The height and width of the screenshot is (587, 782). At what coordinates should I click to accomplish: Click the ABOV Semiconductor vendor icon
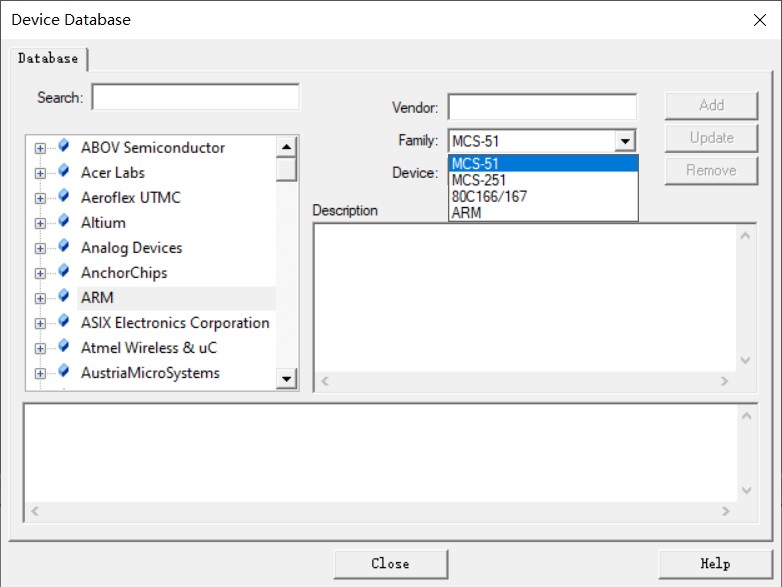click(63, 146)
